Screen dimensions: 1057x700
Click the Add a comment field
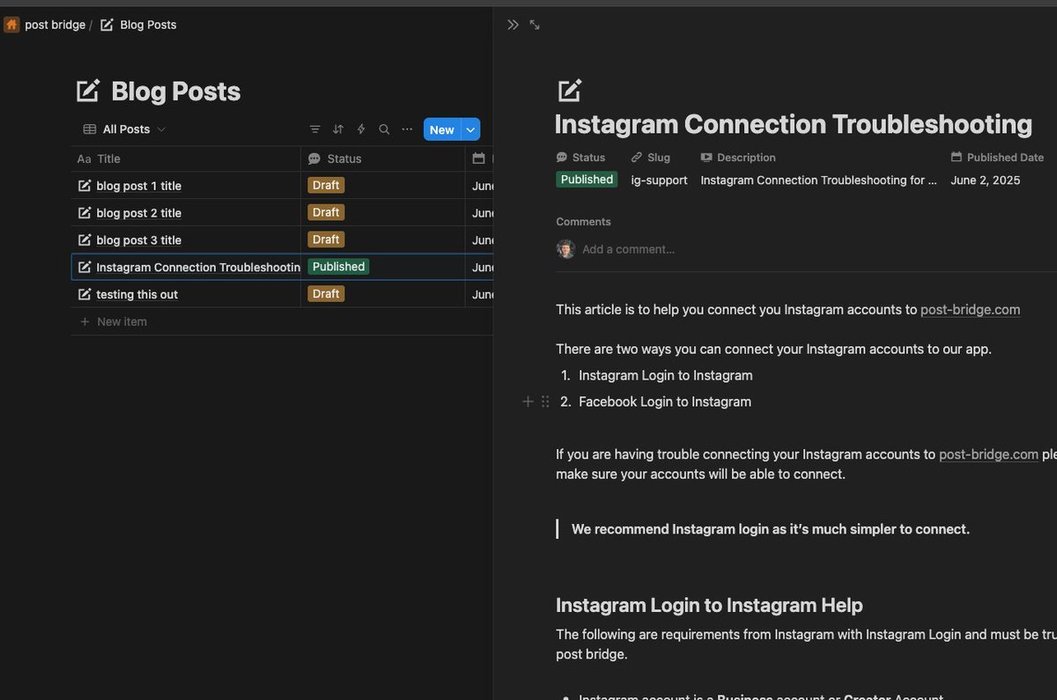(x=628, y=250)
